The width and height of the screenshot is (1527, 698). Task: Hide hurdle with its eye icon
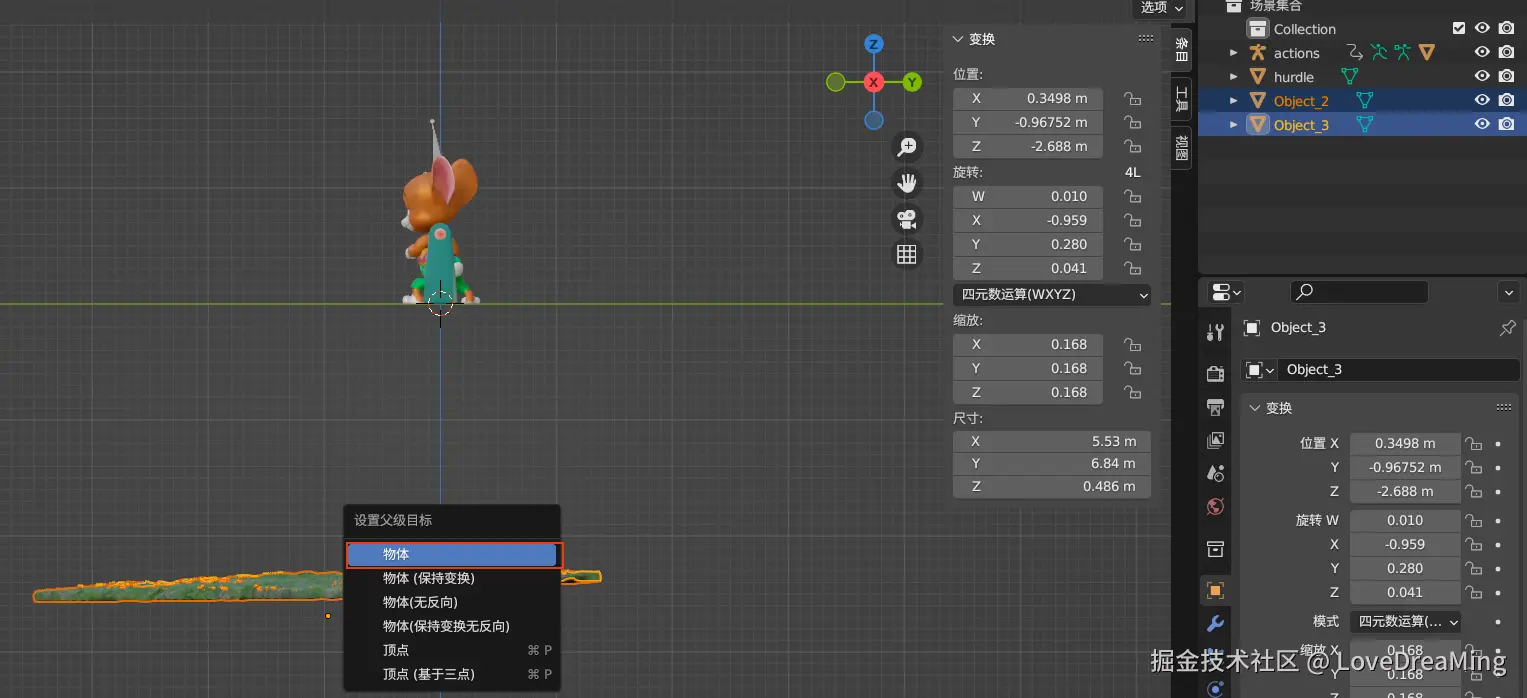[x=1482, y=77]
